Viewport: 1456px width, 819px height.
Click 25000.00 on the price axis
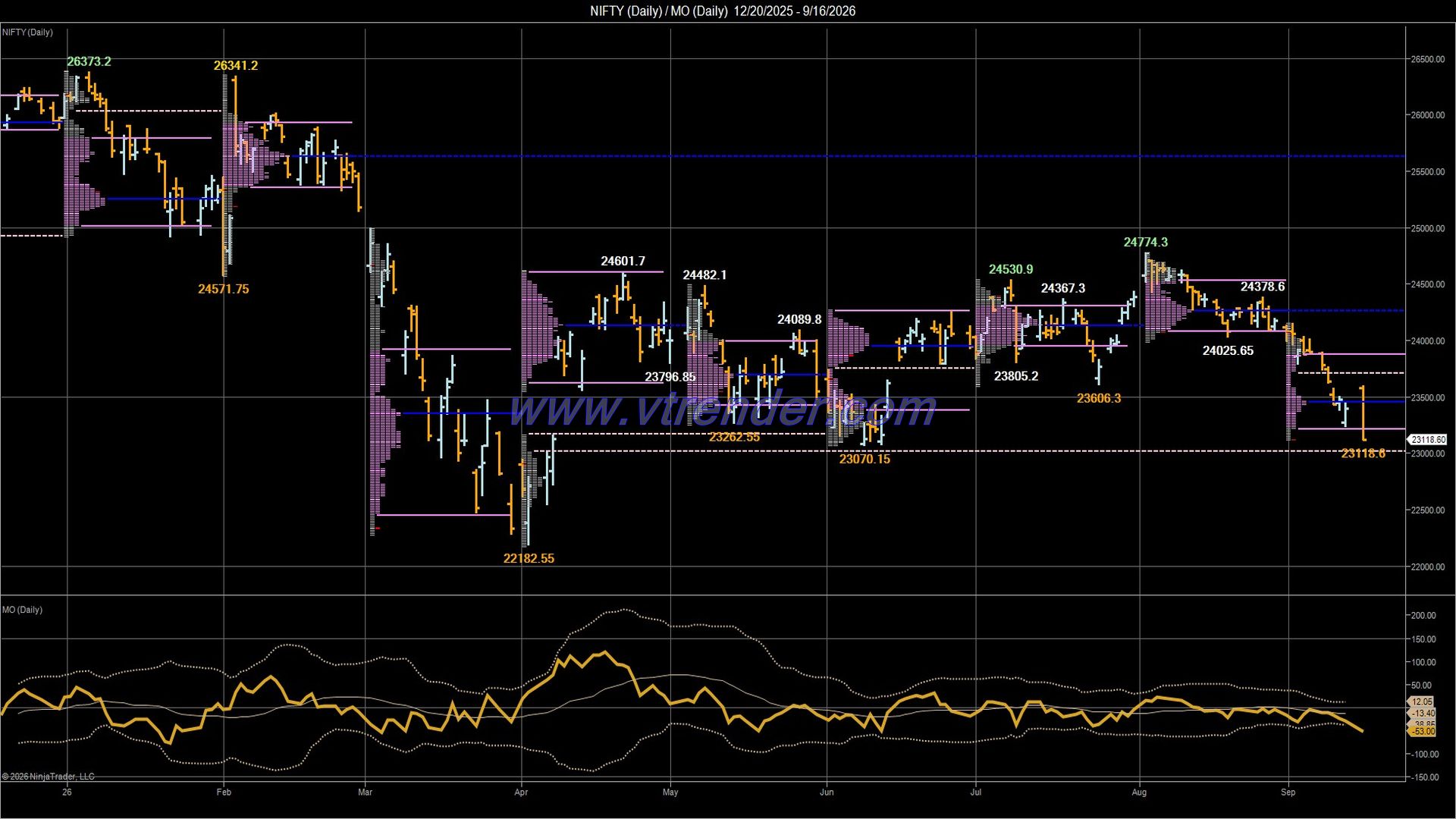(1427, 228)
